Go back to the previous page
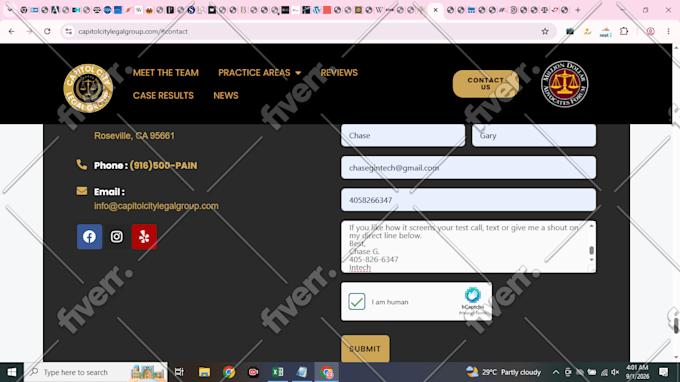Screen dimensions: 680x382 coord(12,31)
